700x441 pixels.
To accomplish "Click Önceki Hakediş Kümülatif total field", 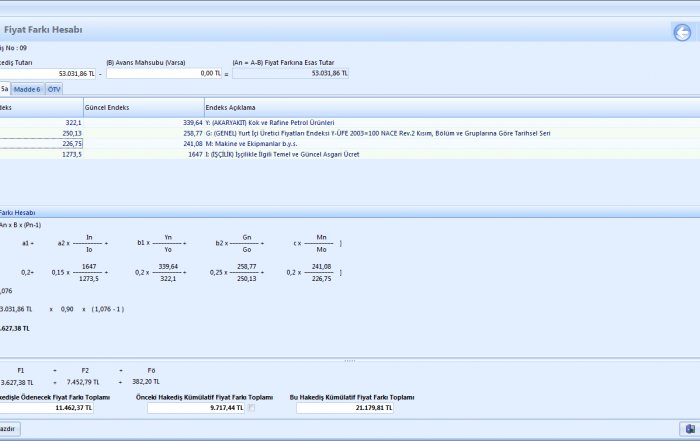I will pos(196,408).
